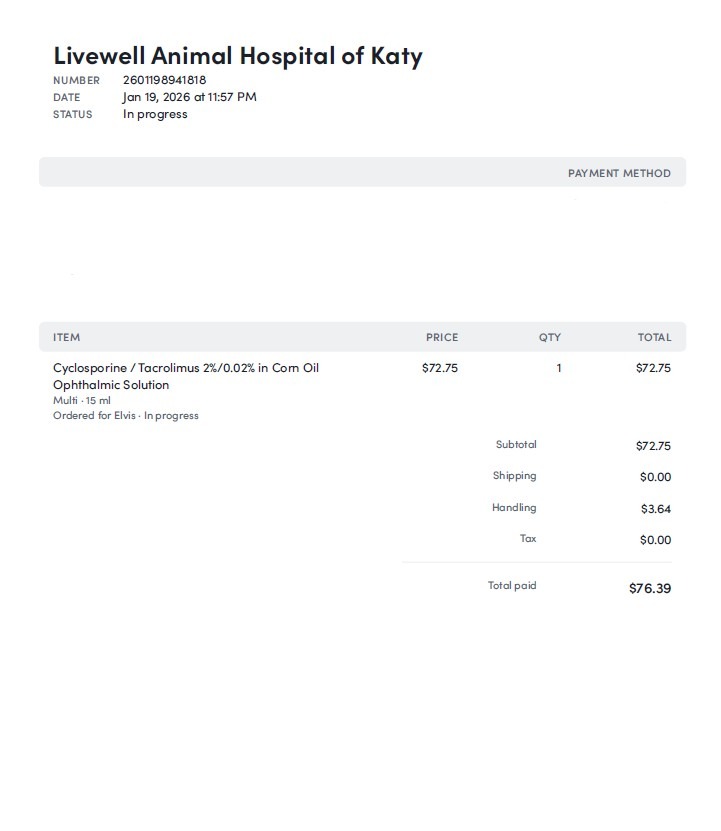
Task: Click the PAYMENT METHOD header
Action: [x=619, y=173]
